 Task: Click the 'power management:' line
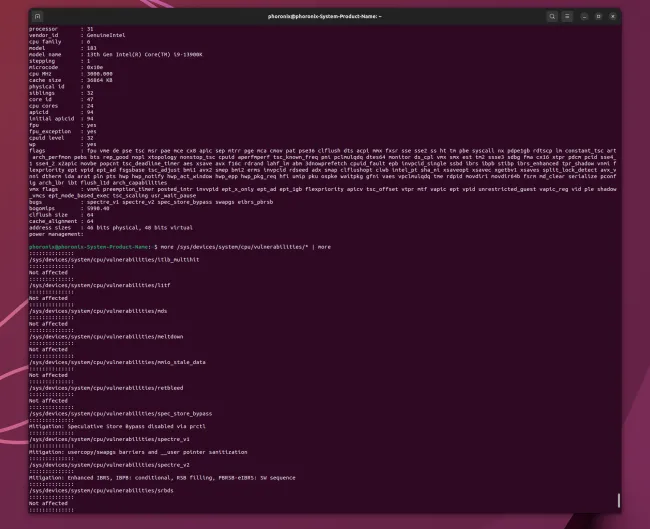[56, 234]
